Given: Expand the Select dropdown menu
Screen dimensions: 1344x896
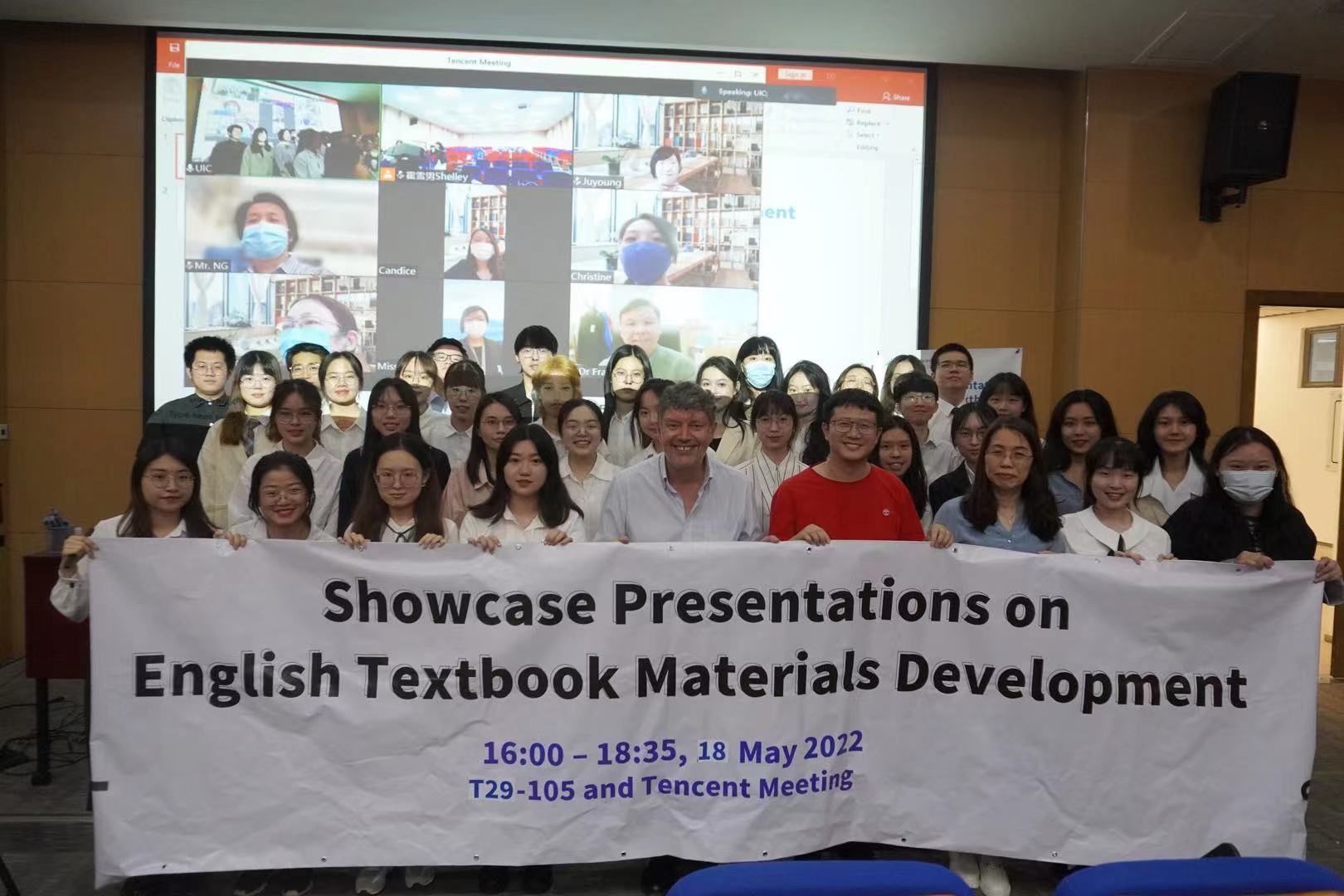Looking at the screenshot, I should click(867, 134).
